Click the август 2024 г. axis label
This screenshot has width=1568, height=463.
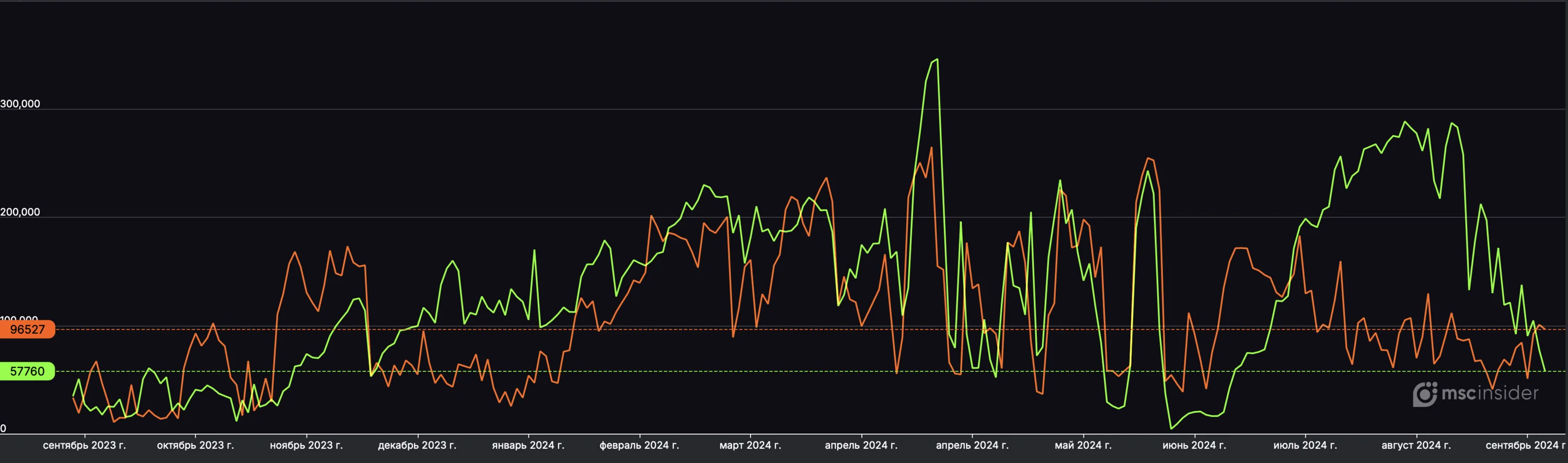[x=1416, y=445]
